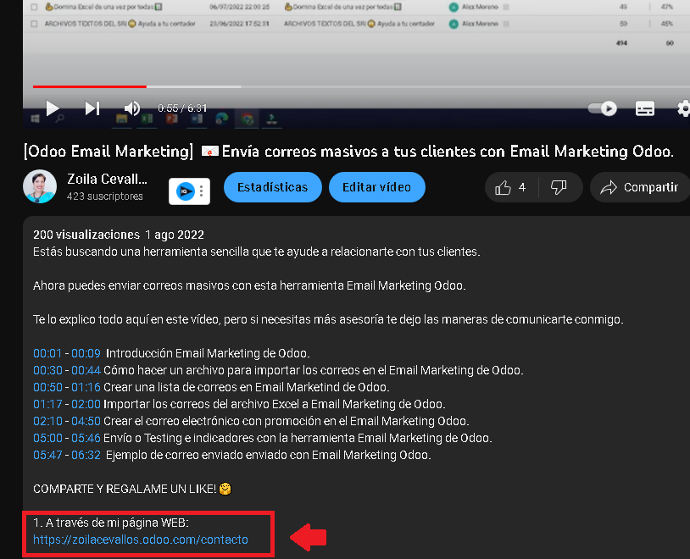
Task: Jump to timestamp 00:44
Action: click(x=86, y=370)
